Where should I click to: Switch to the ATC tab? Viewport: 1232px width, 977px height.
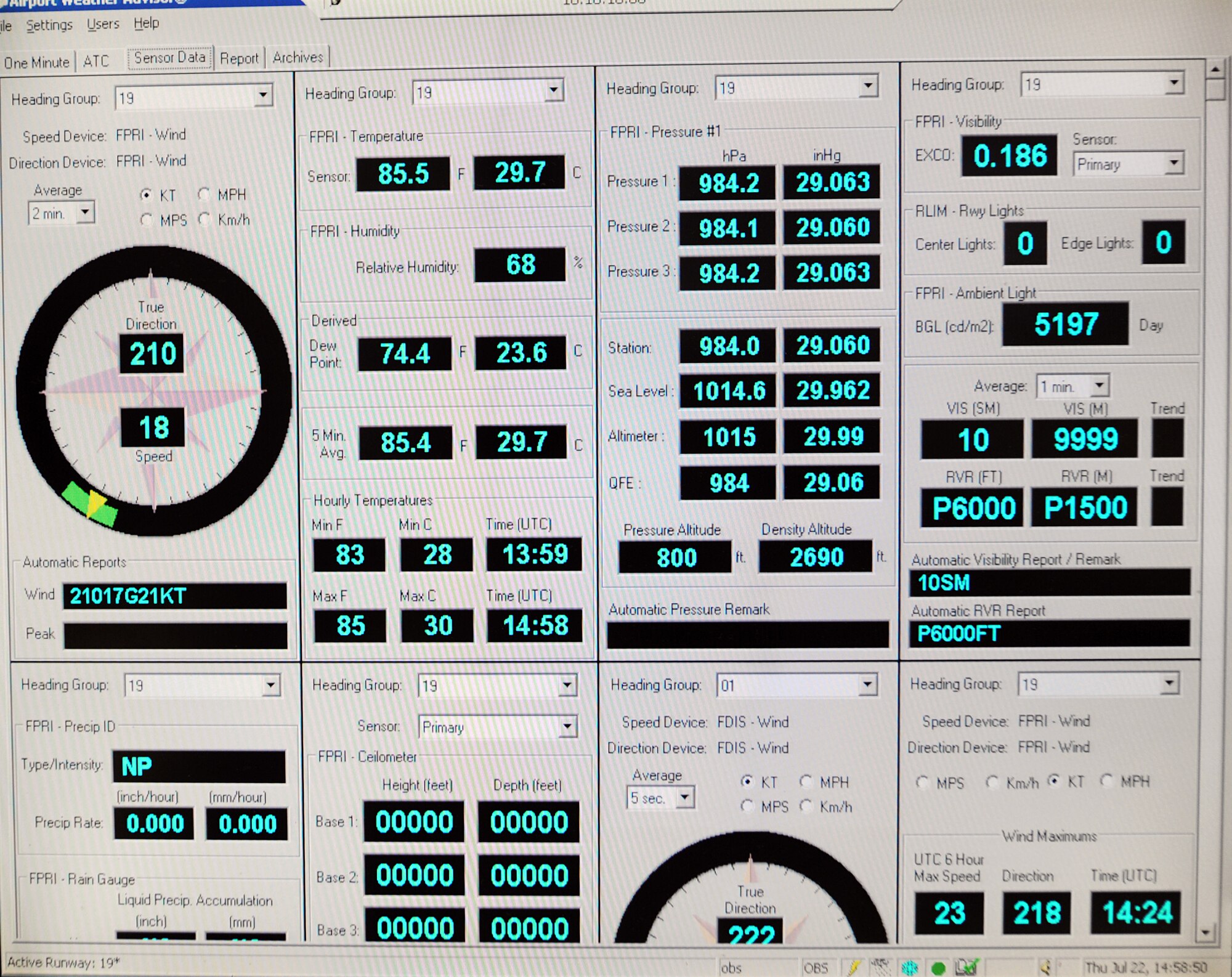(96, 61)
